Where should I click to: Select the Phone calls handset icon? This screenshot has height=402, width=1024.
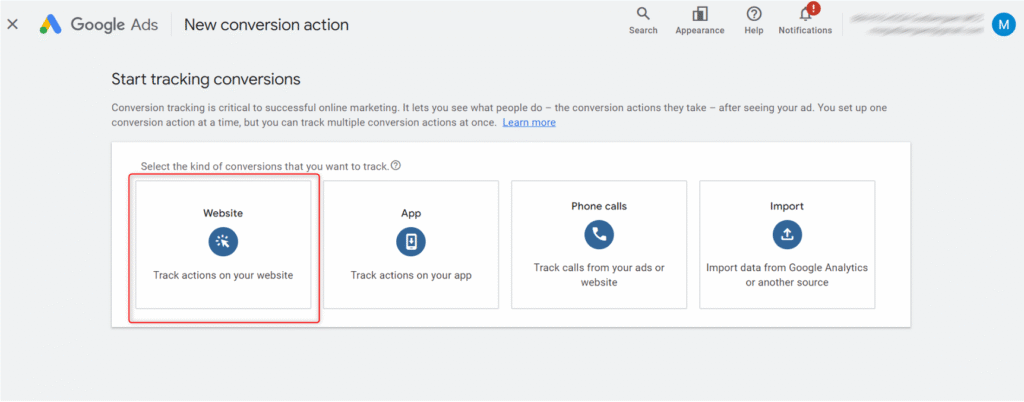[x=599, y=235]
